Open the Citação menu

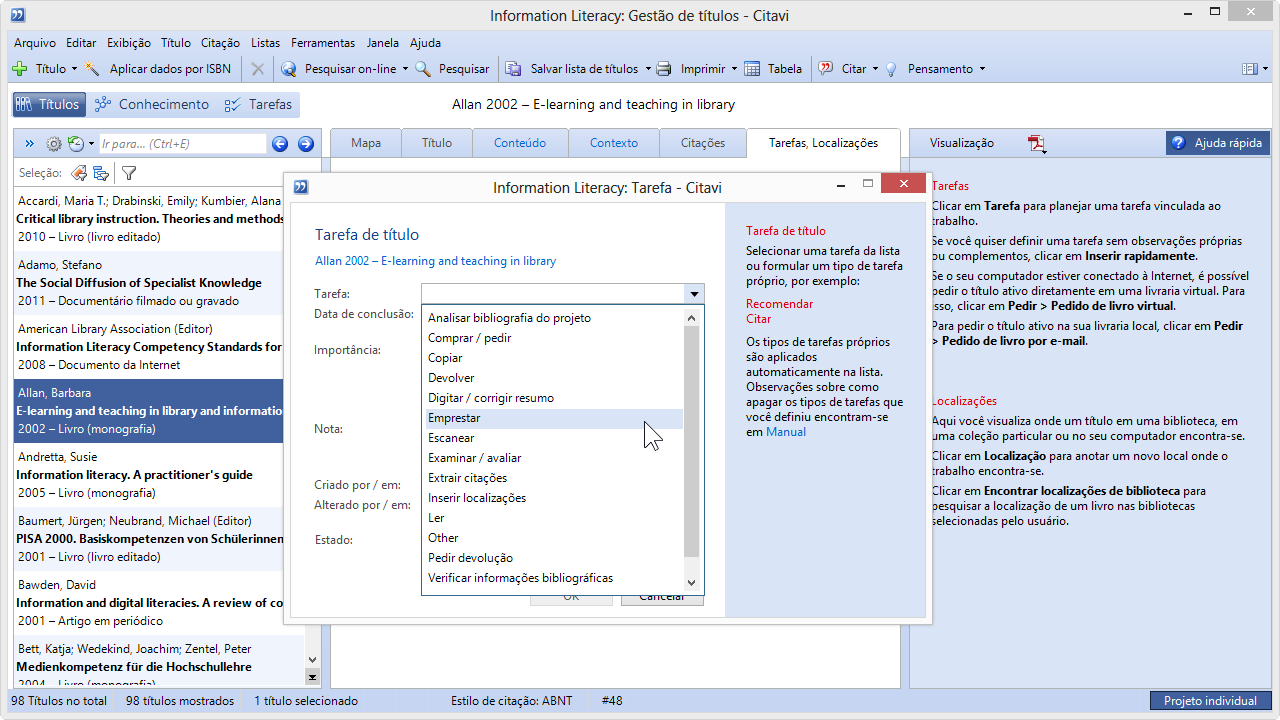220,43
